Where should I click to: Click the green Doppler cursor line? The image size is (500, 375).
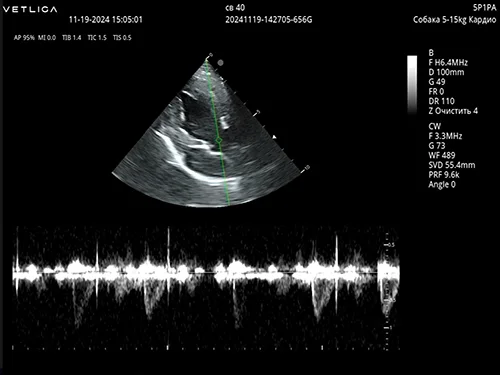coord(217,131)
